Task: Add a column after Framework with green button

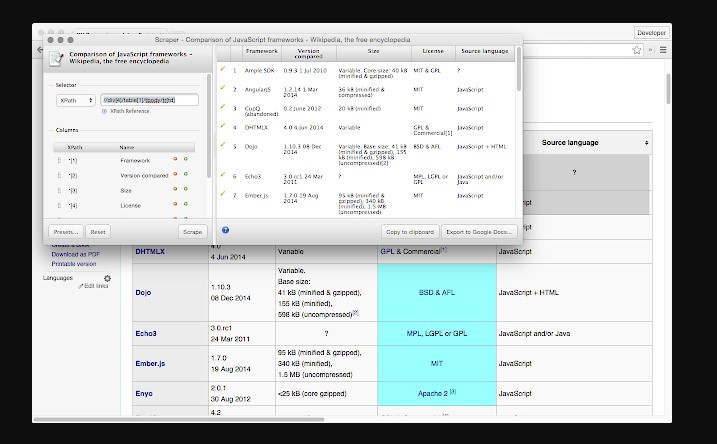Action: tap(186, 159)
